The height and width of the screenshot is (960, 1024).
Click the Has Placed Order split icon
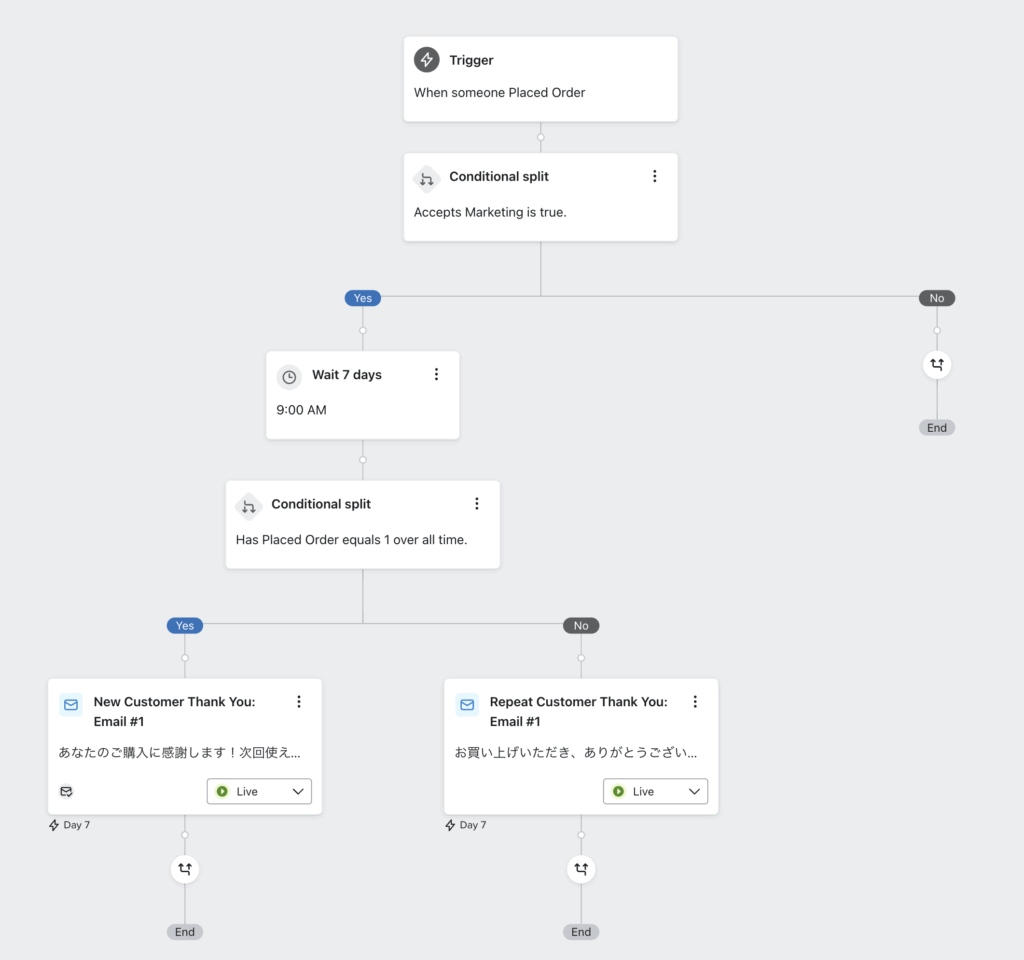pos(249,507)
